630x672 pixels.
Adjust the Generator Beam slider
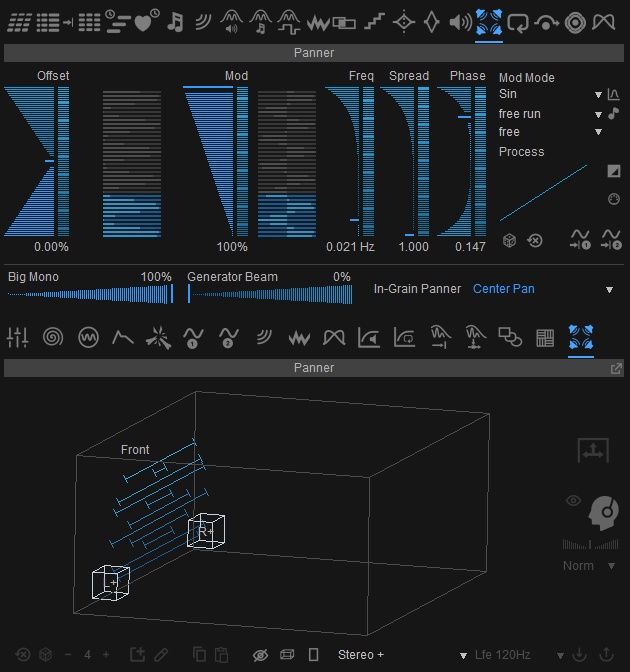click(x=270, y=294)
